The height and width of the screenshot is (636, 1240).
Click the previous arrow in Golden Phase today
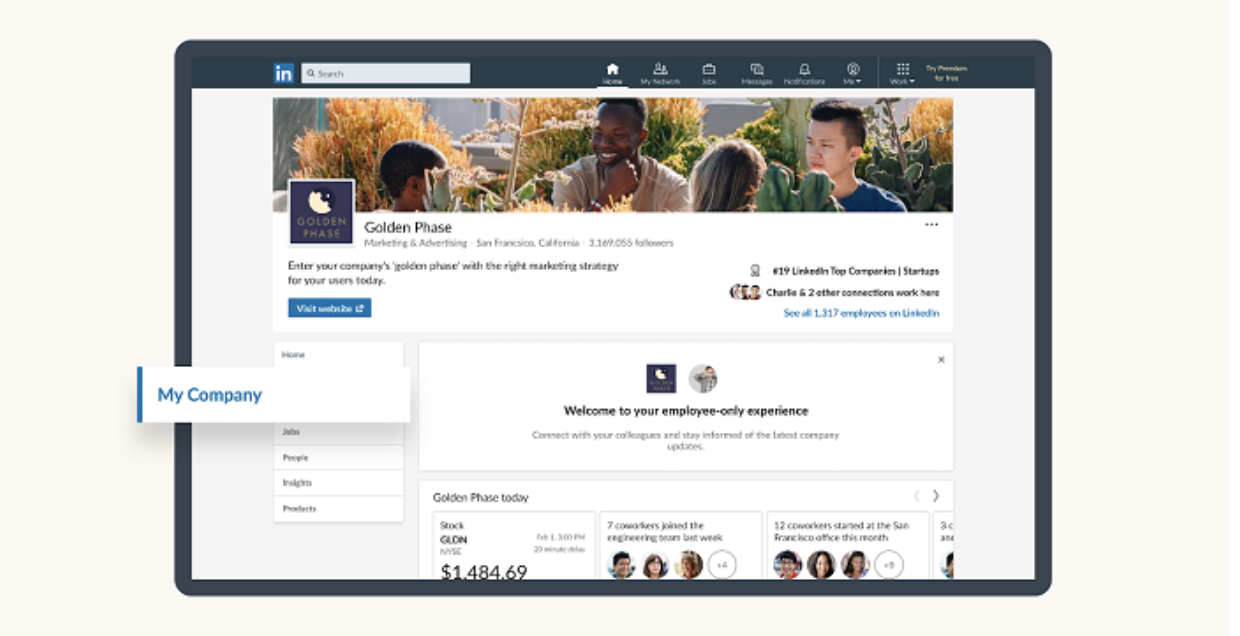[916, 496]
